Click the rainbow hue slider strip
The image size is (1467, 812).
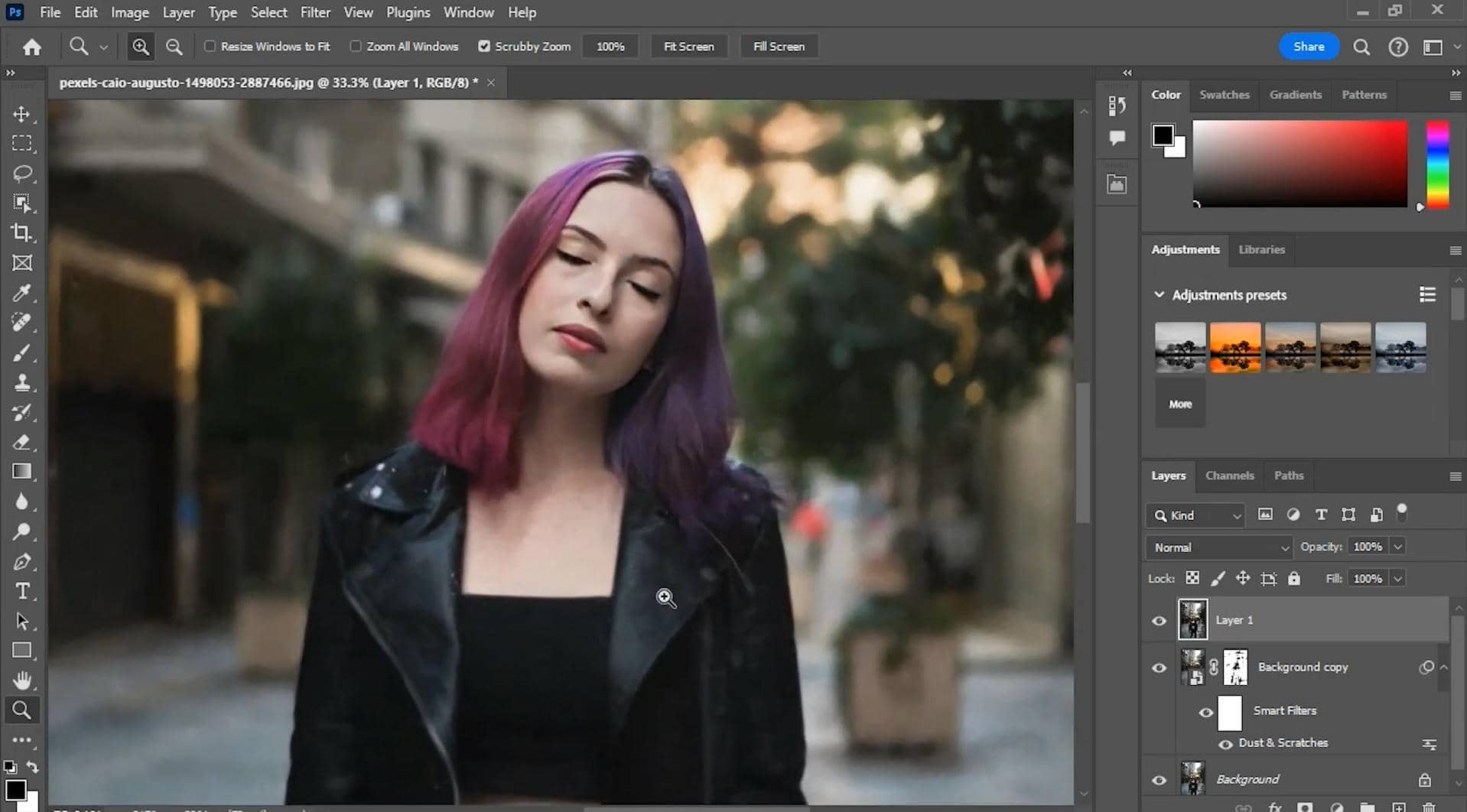pos(1437,164)
